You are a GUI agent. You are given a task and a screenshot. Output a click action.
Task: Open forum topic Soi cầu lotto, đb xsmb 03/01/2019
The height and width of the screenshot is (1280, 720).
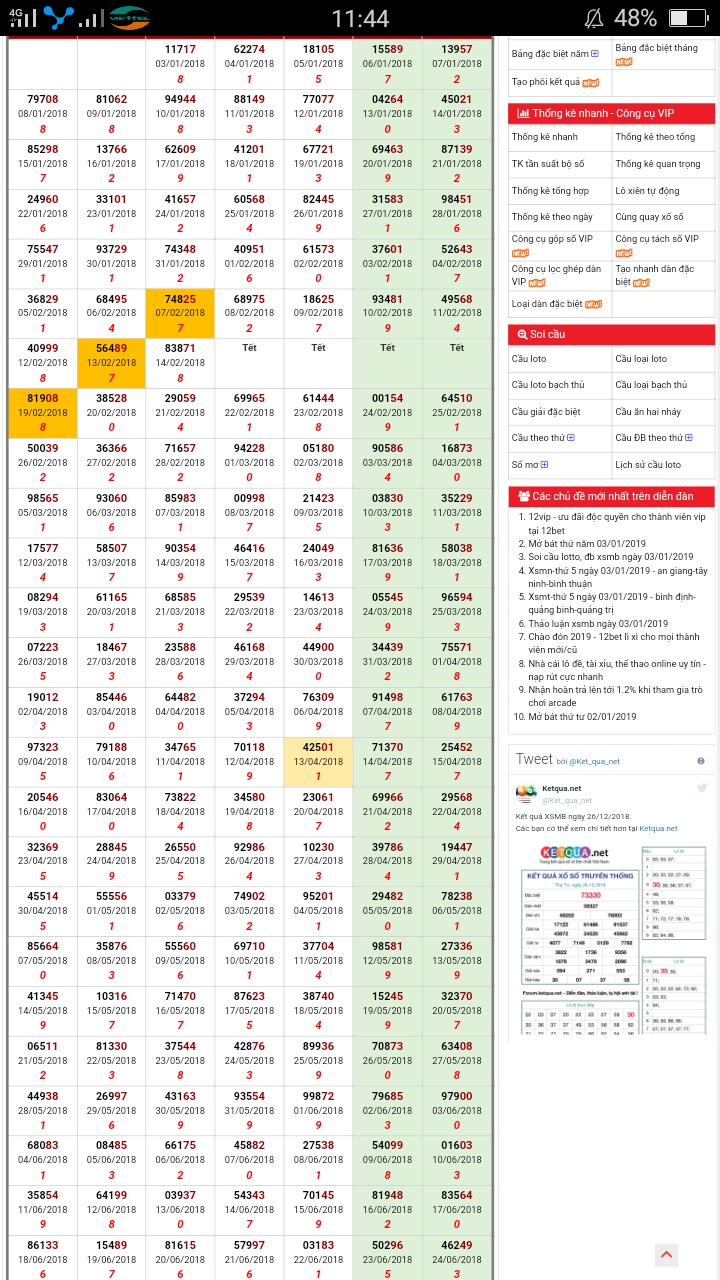(x=611, y=557)
